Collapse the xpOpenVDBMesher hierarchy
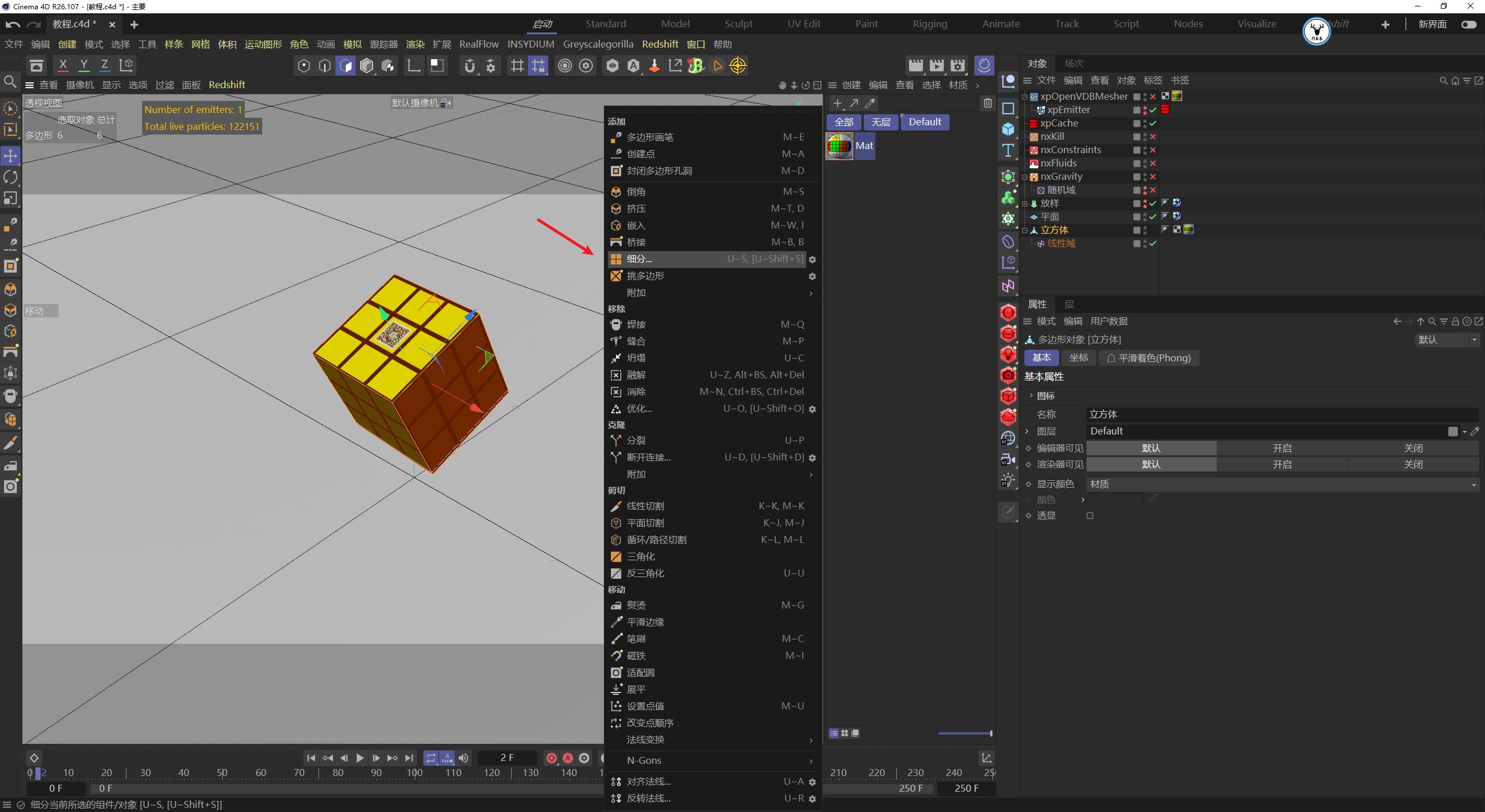The image size is (1485, 812). 1024,97
